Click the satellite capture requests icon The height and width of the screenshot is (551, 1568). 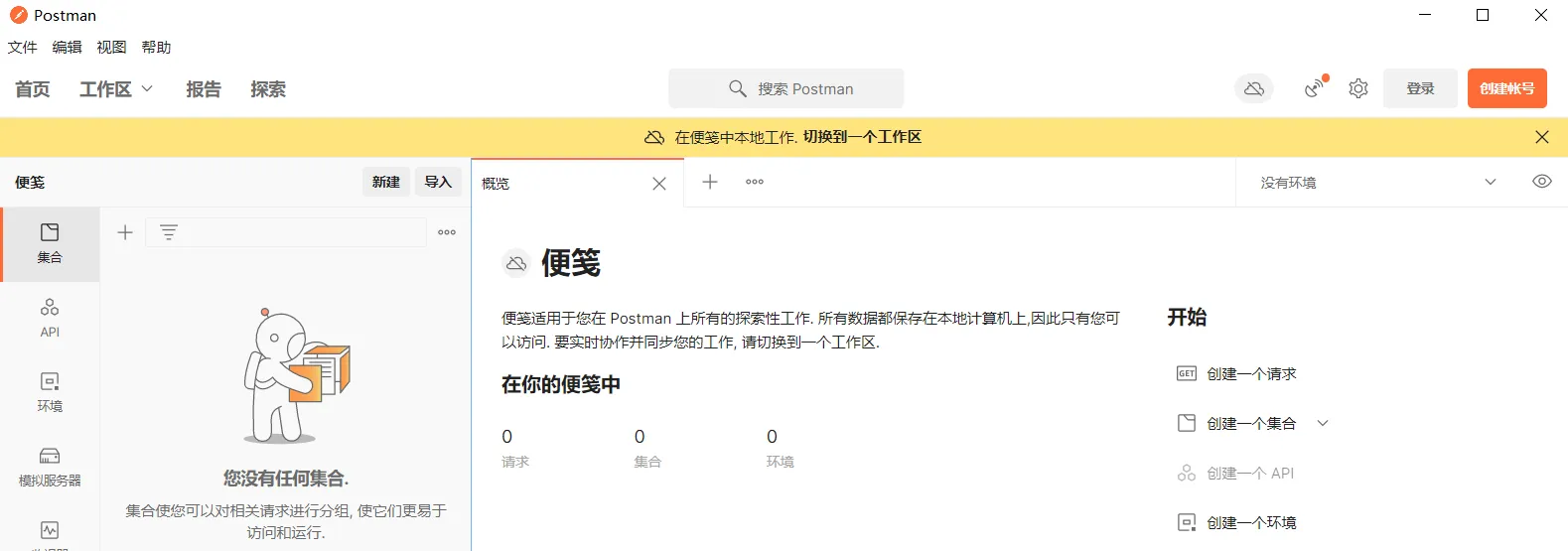pyautogui.click(x=1315, y=88)
